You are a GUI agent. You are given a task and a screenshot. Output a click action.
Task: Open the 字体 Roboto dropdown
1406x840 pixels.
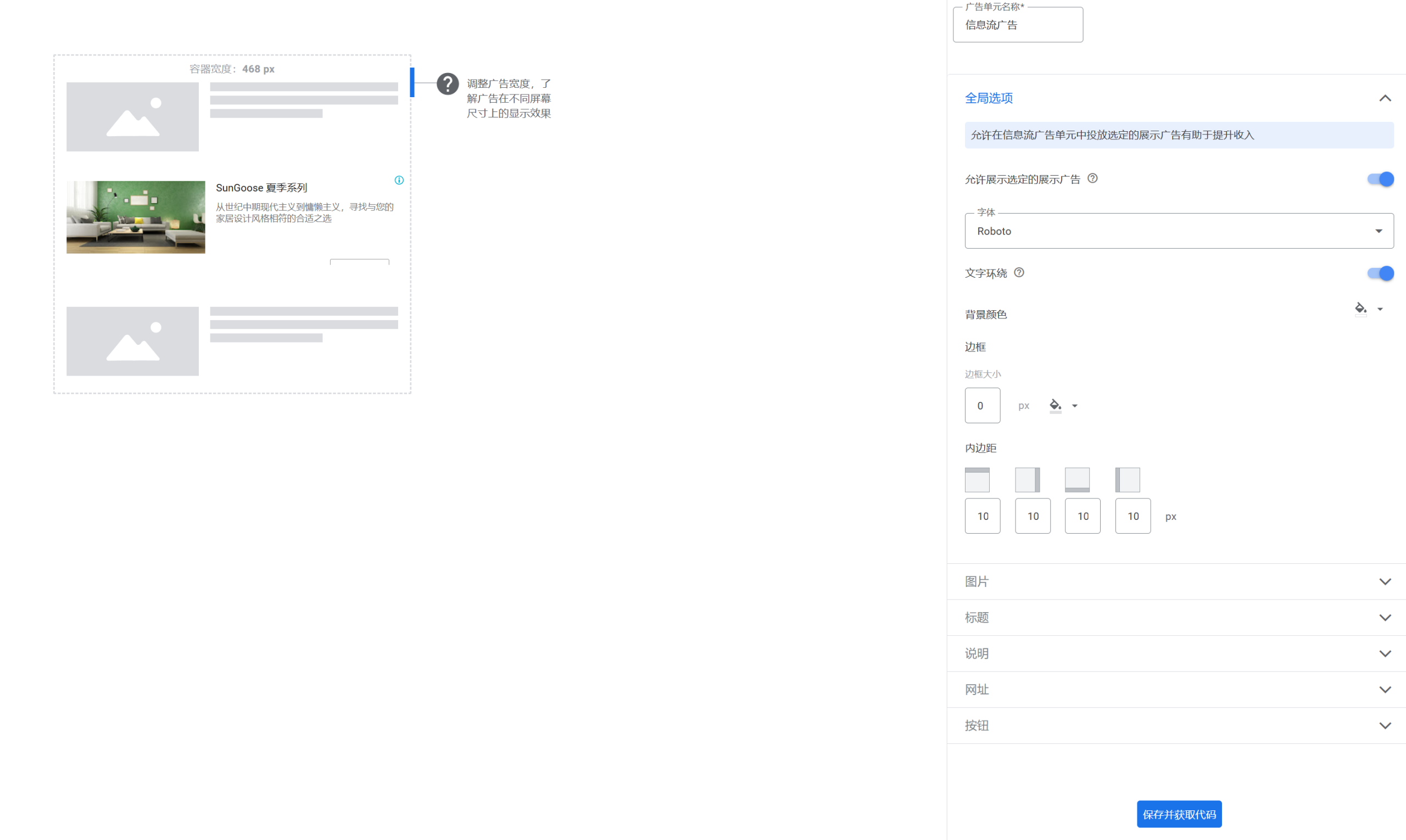pyautogui.click(x=1179, y=231)
